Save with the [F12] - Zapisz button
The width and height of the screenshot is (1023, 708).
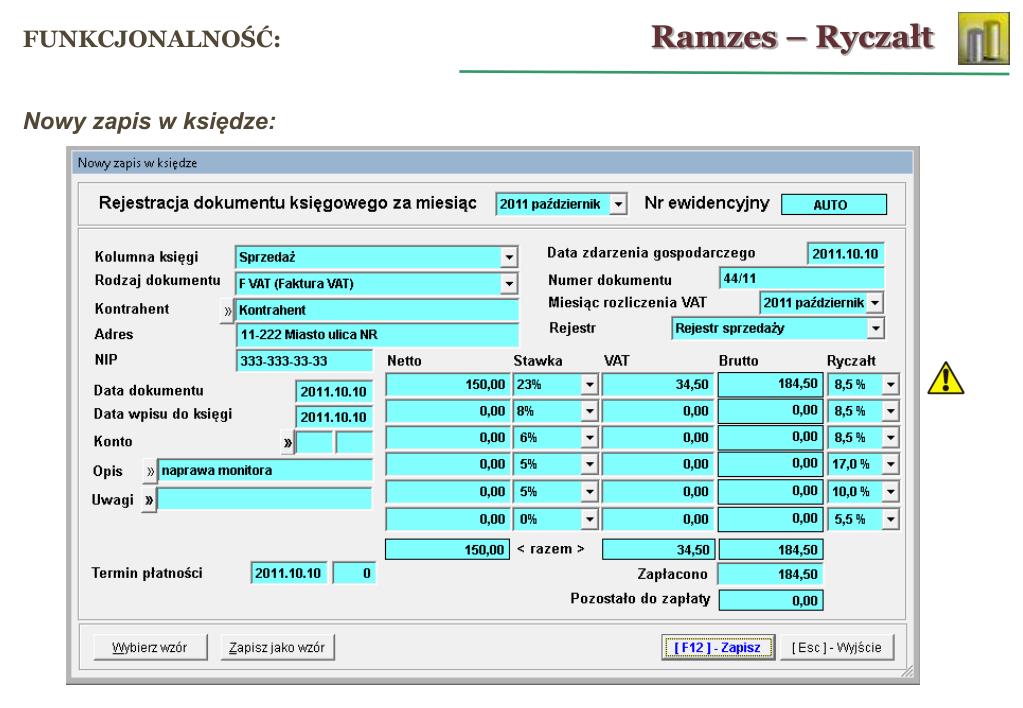[x=718, y=647]
